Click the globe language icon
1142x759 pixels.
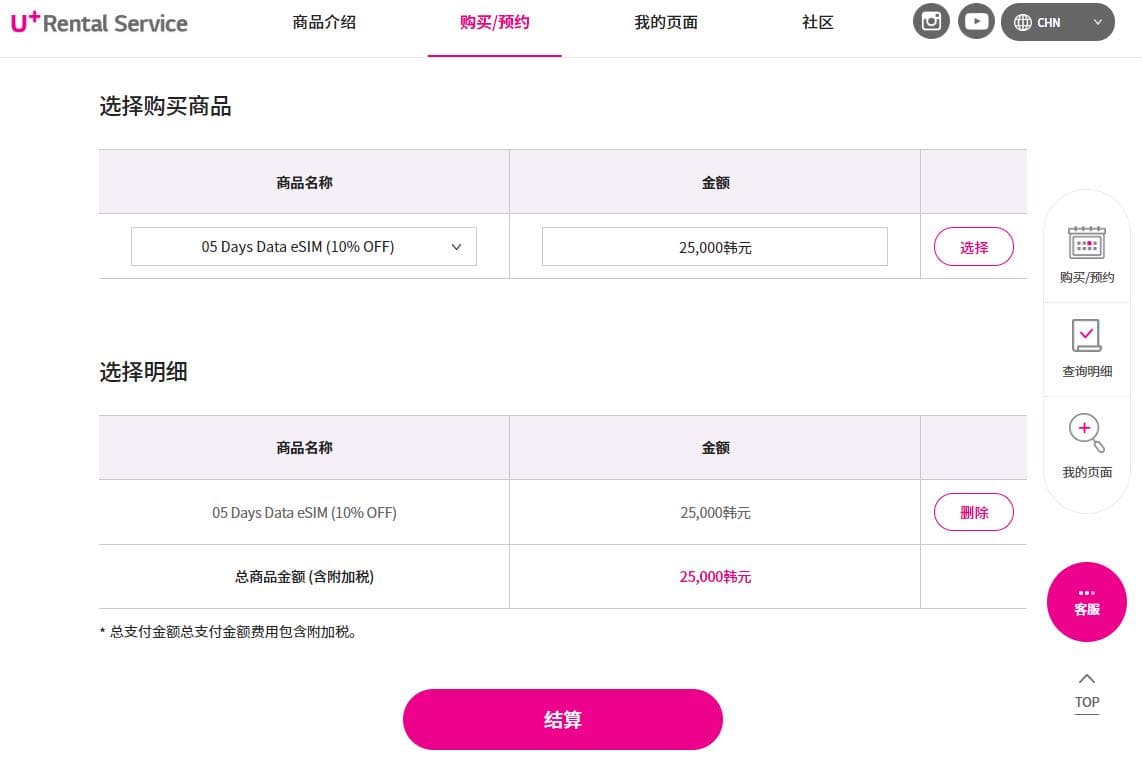1023,23
